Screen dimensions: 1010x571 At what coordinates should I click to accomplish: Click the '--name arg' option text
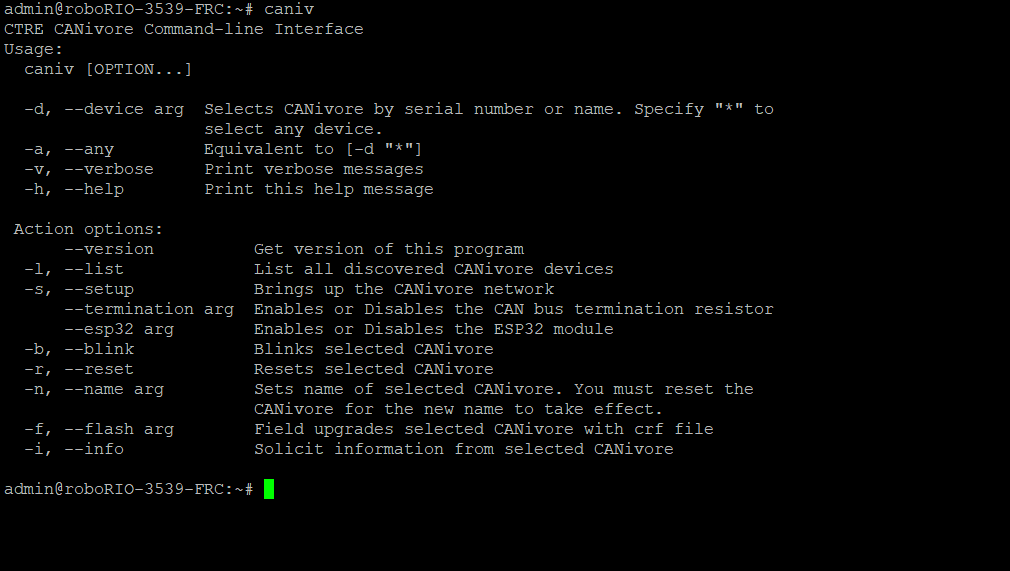tap(115, 389)
